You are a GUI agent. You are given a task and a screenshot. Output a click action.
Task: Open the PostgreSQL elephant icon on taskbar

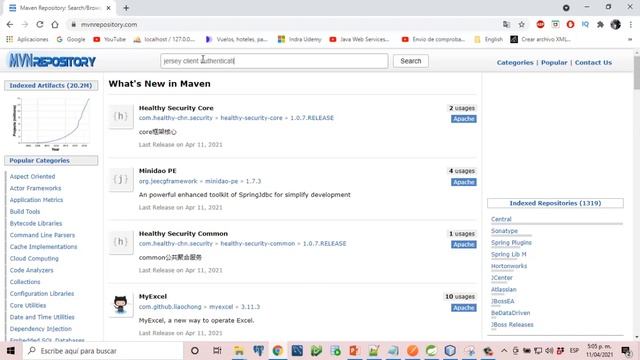tap(258, 351)
